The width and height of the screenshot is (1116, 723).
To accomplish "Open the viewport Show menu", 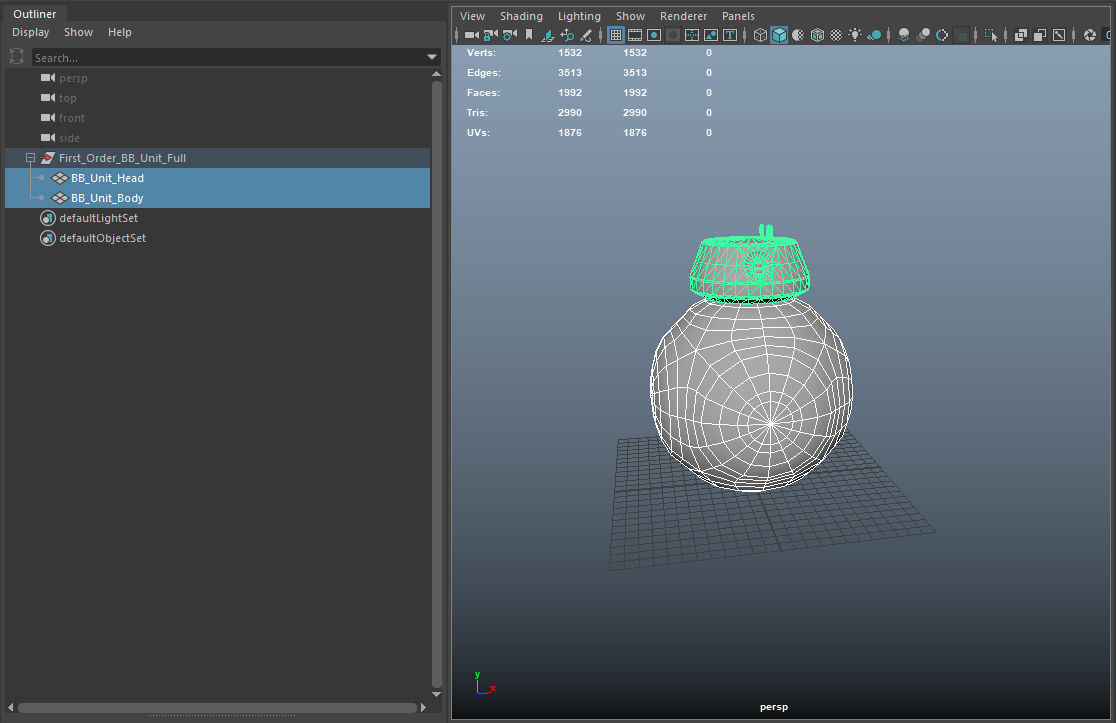I will pos(630,16).
